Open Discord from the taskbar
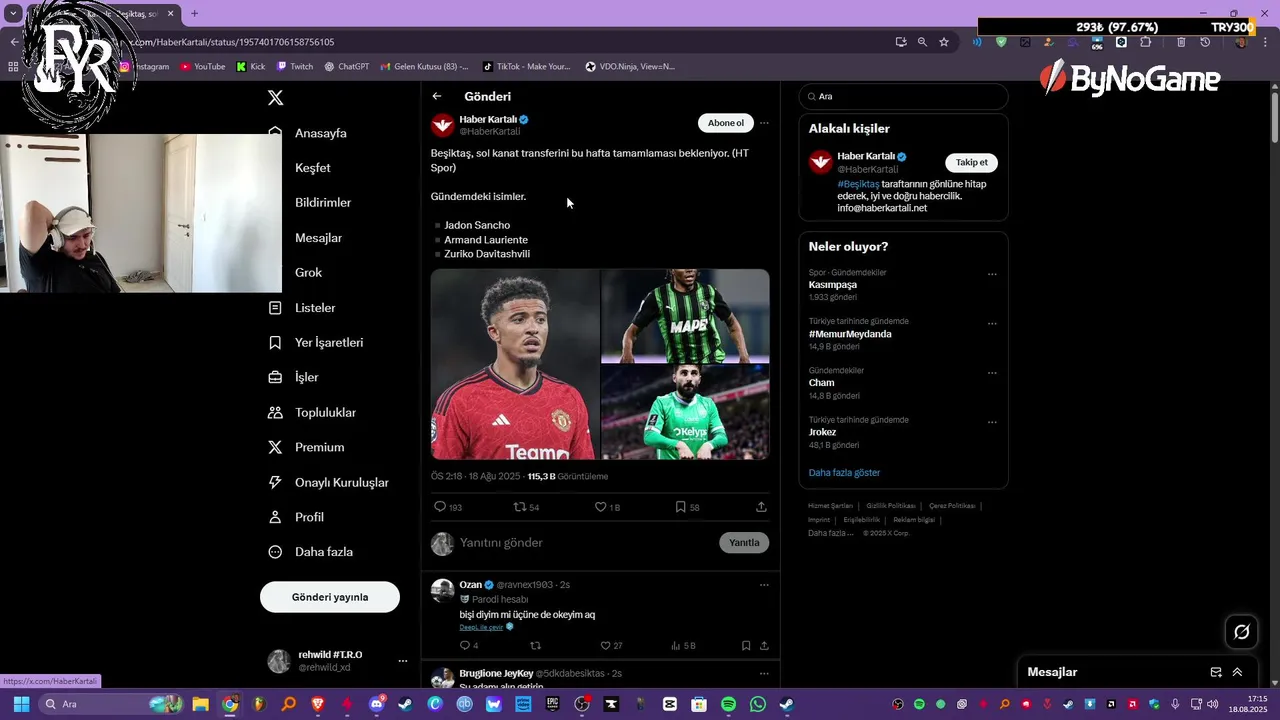1280x720 pixels. 376,704
